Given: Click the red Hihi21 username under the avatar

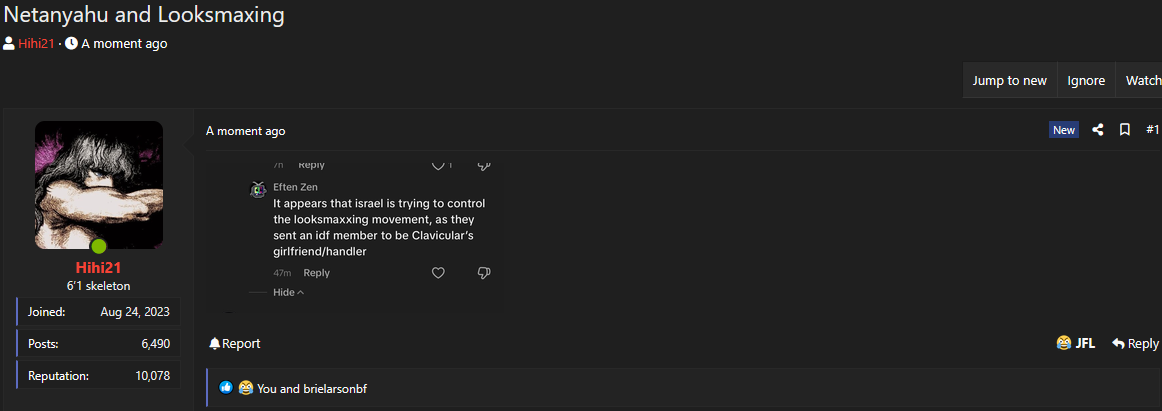Looking at the screenshot, I should click(99, 267).
